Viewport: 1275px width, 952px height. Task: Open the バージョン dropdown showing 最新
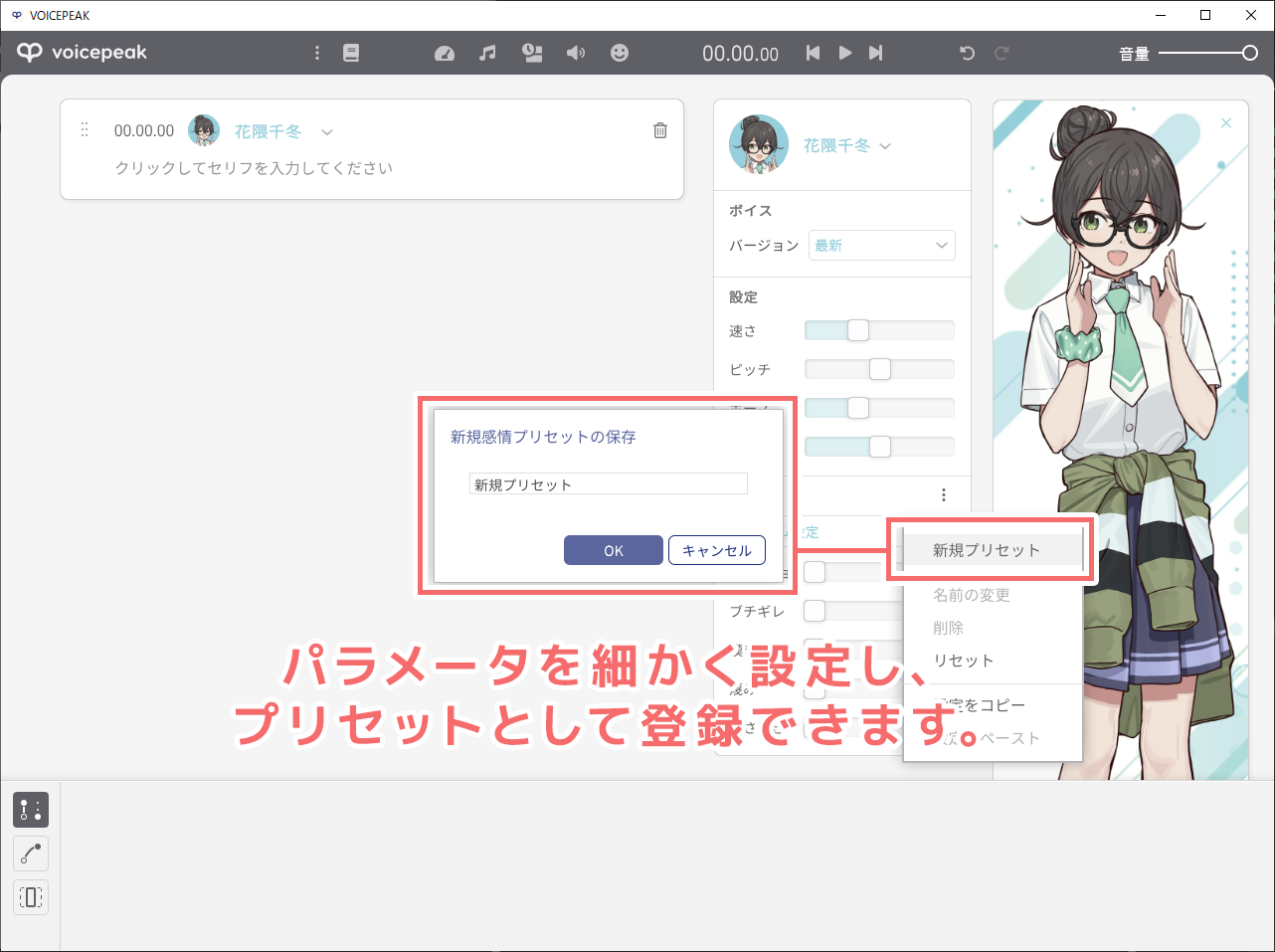882,246
